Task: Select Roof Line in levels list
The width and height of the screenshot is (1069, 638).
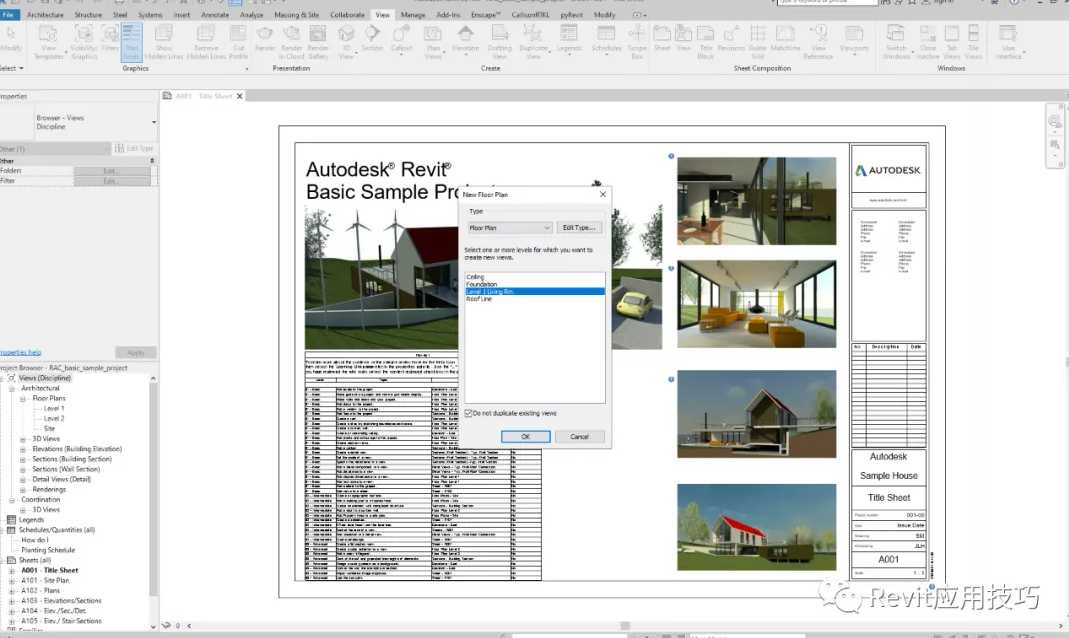Action: (479, 299)
